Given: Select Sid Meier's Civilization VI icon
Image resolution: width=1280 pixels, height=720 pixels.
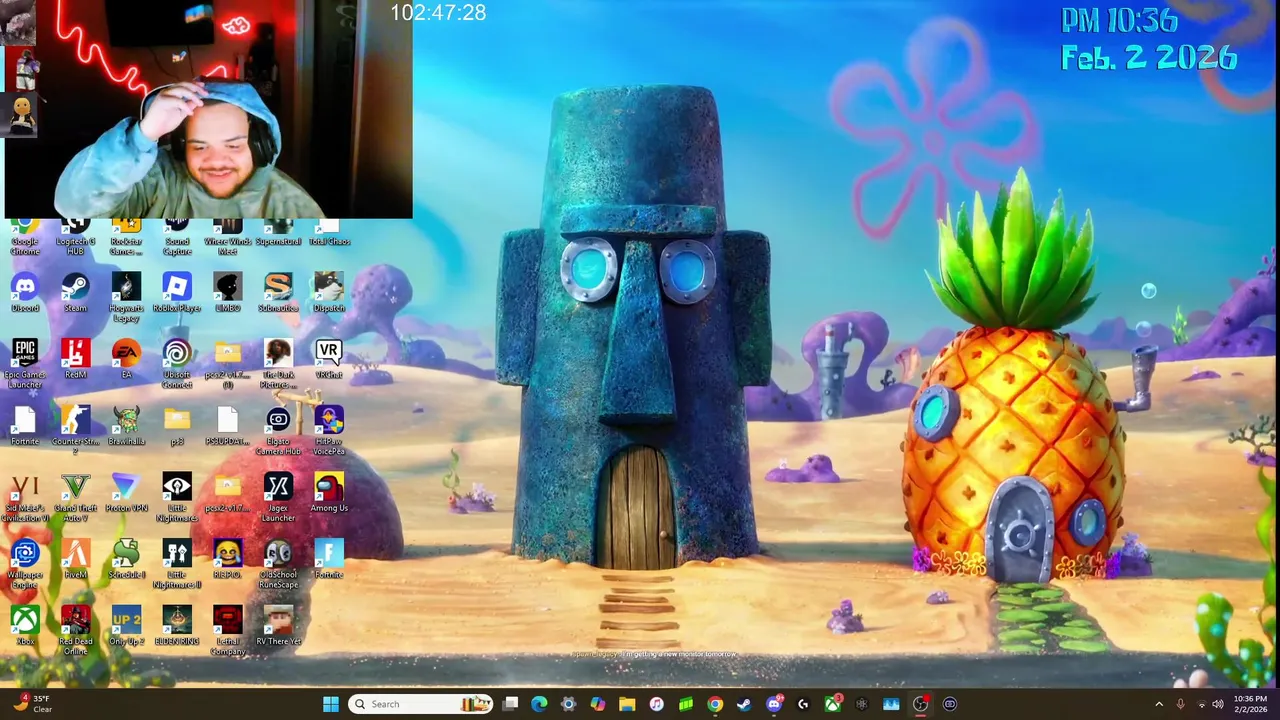Looking at the screenshot, I should 25,497.
